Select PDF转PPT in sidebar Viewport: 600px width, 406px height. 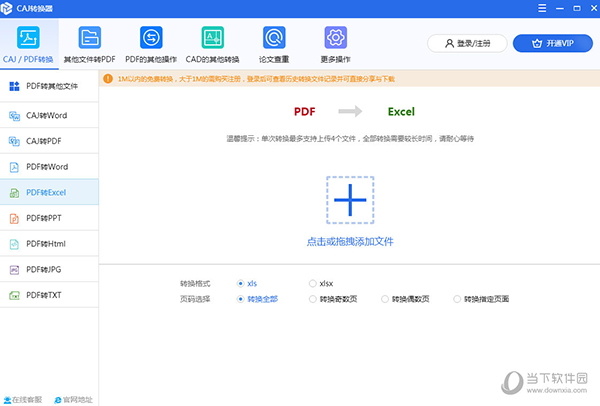coord(49,218)
